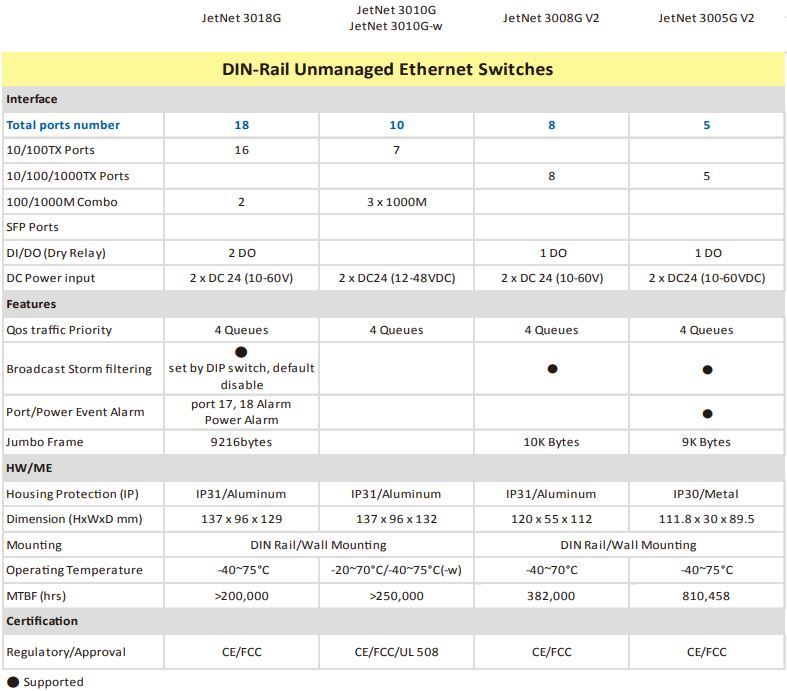This screenshot has width=787, height=691.
Task: Click the SFP Ports row label
Action: (x=32, y=227)
